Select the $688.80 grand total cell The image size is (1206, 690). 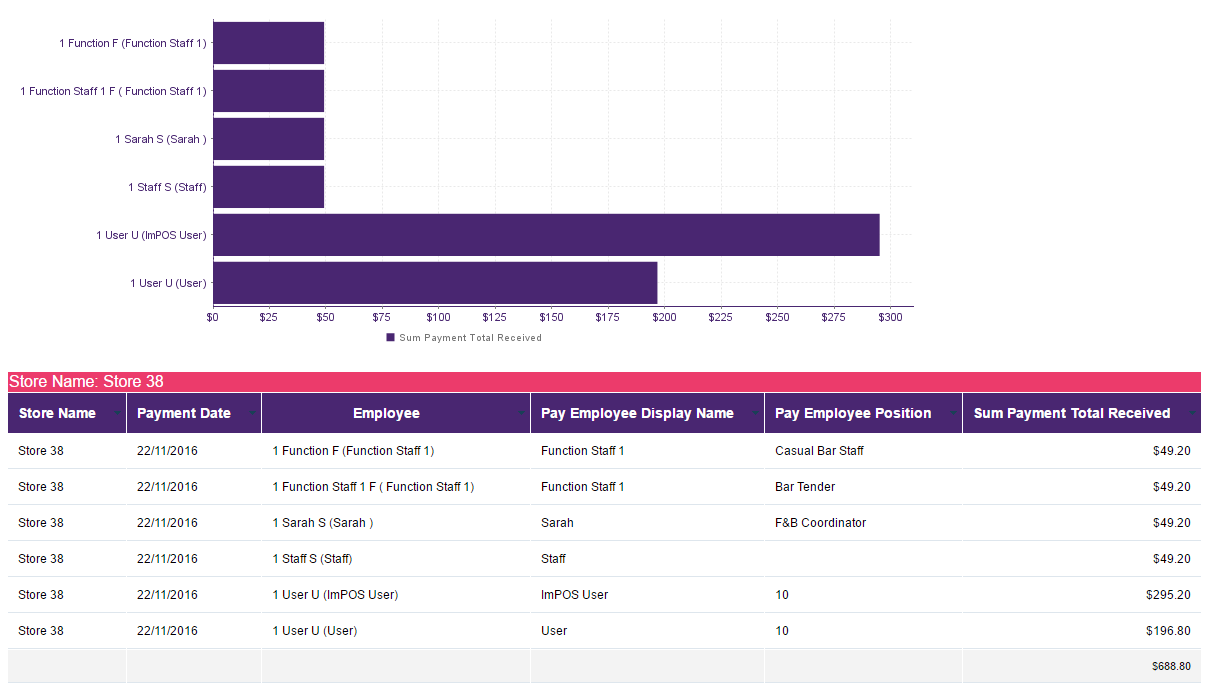(1170, 666)
